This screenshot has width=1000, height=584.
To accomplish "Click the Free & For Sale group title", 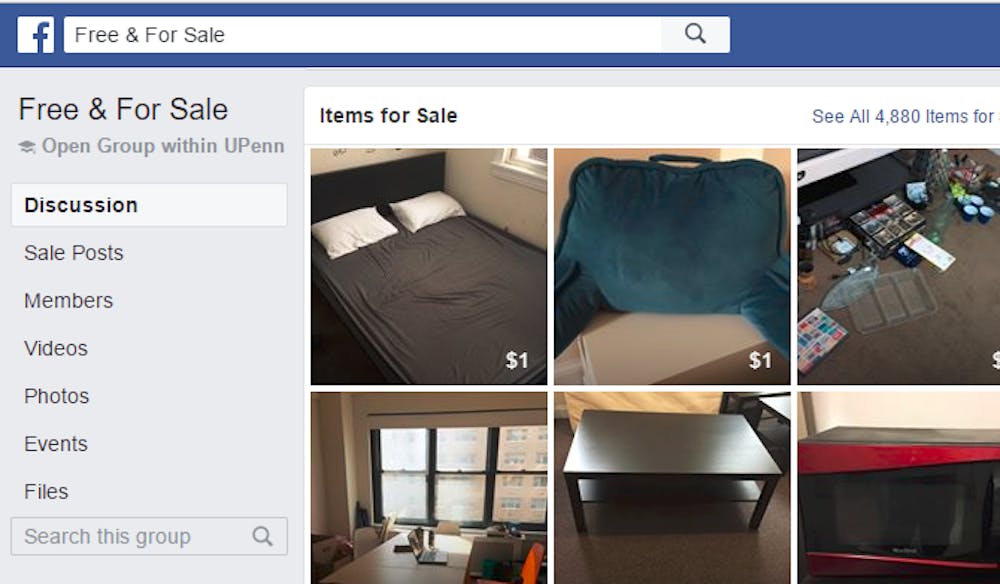I will [123, 109].
